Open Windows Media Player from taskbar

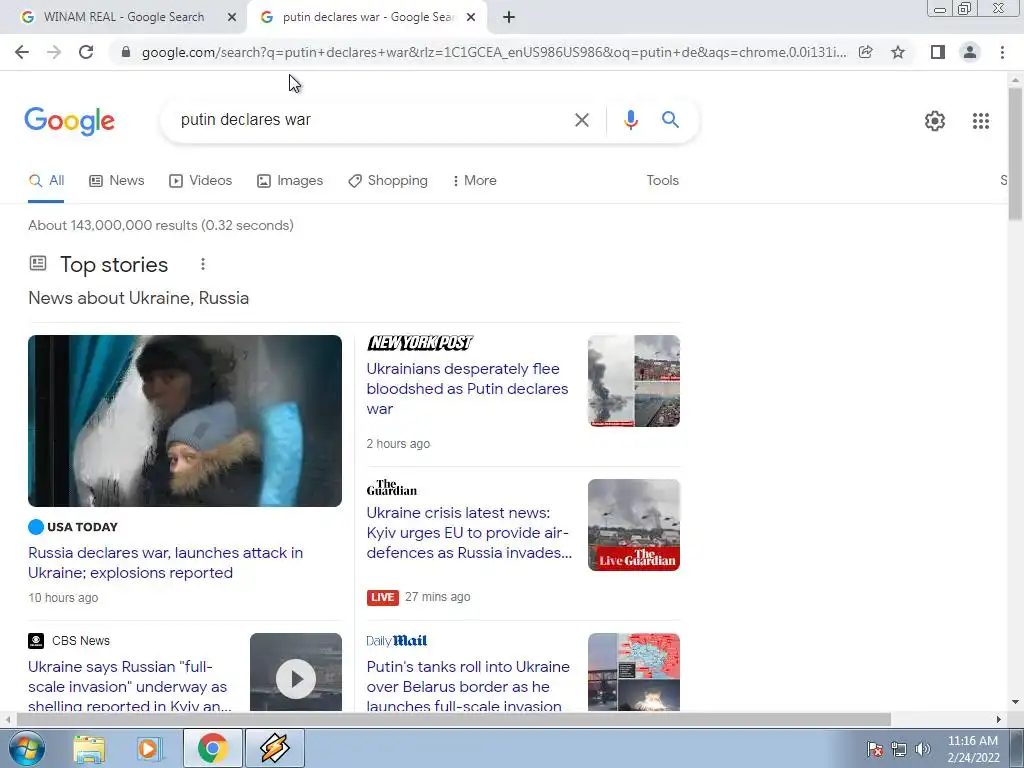tap(149, 748)
